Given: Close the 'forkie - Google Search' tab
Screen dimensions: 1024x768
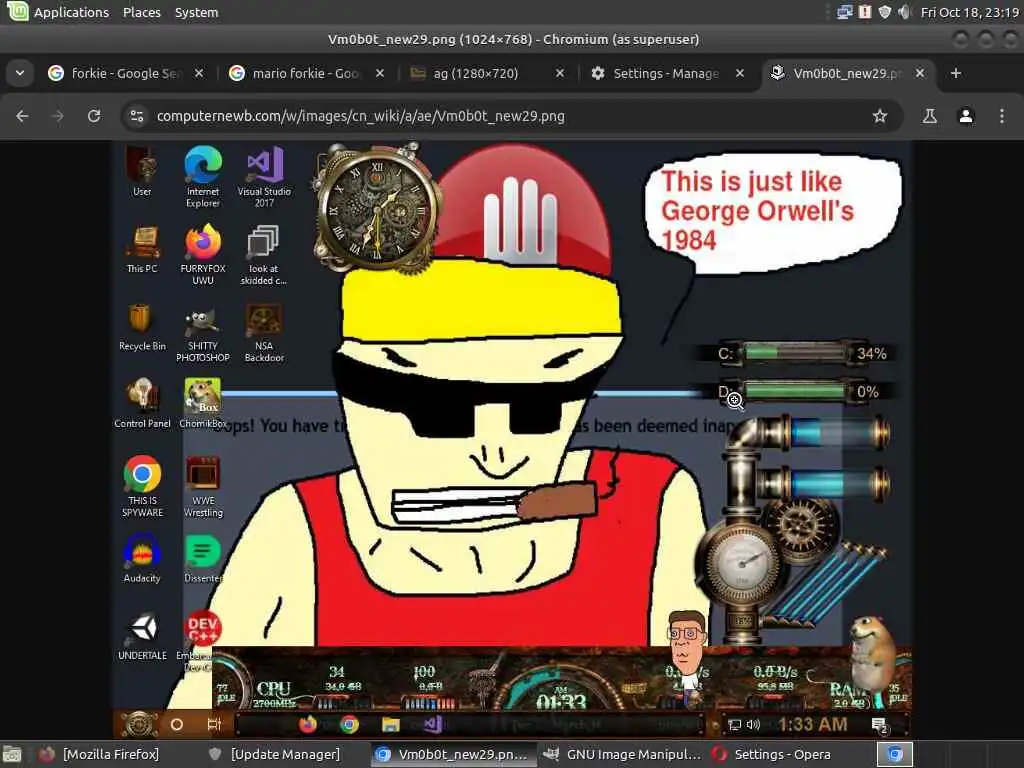Looking at the screenshot, I should [x=199, y=73].
